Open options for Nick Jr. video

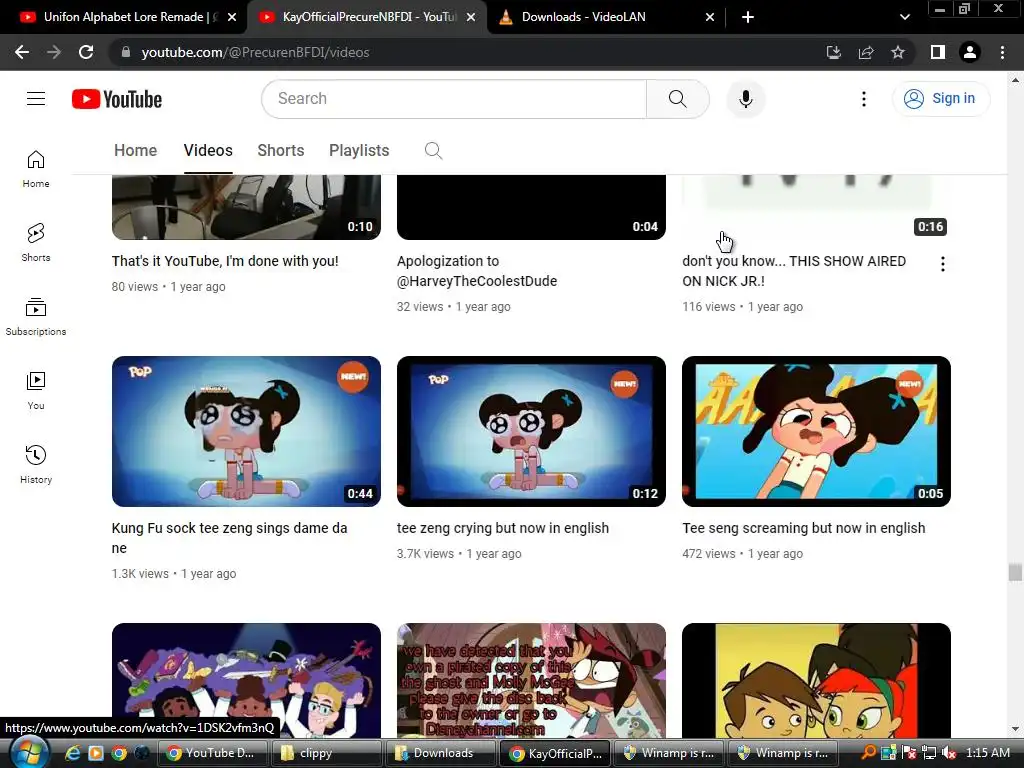(942, 264)
